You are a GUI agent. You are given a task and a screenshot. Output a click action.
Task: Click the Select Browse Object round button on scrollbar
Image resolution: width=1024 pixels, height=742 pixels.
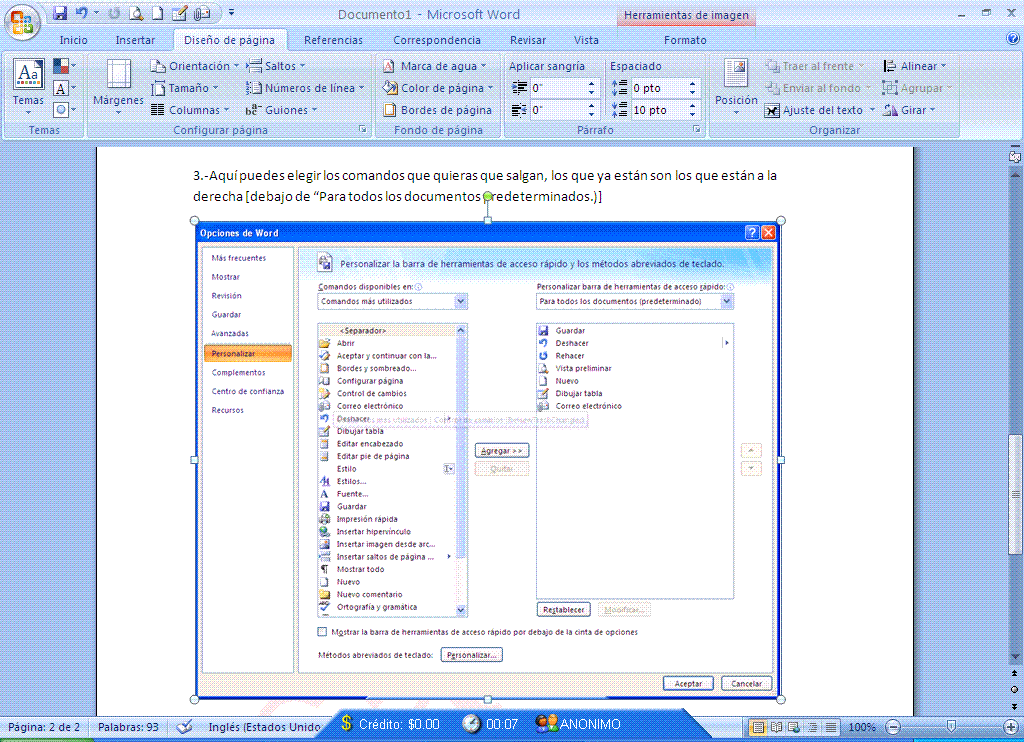[x=1014, y=689]
